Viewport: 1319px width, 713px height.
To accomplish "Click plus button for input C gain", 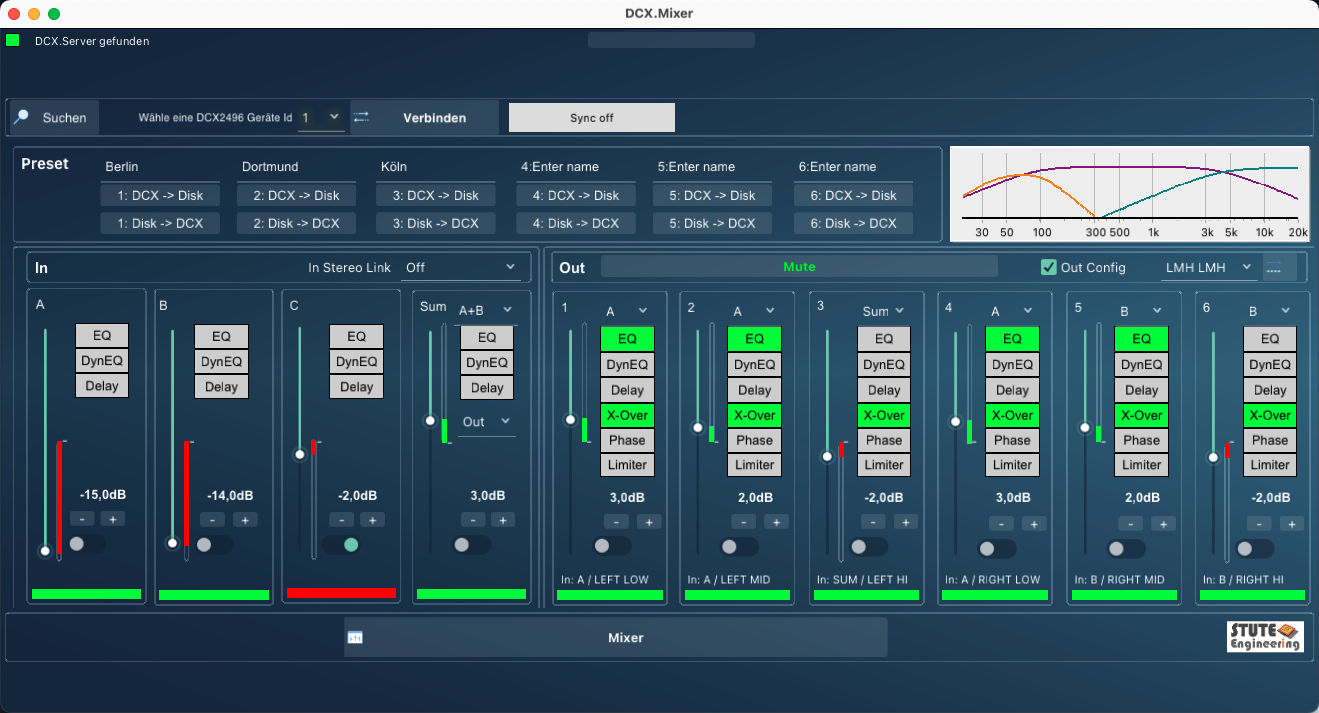I will (373, 520).
